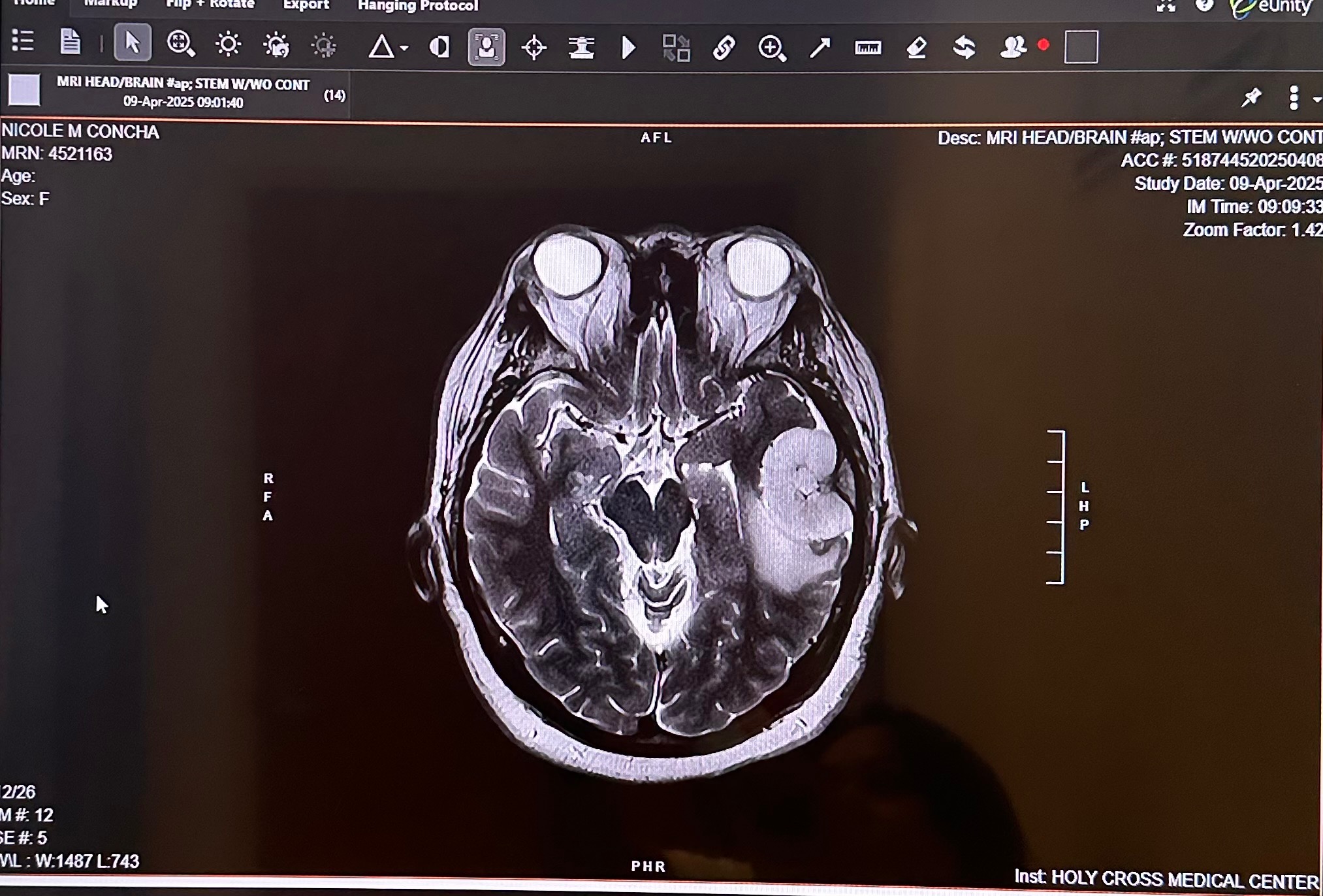Start cine playback with play button
The height and width of the screenshot is (896, 1323).
tap(628, 48)
